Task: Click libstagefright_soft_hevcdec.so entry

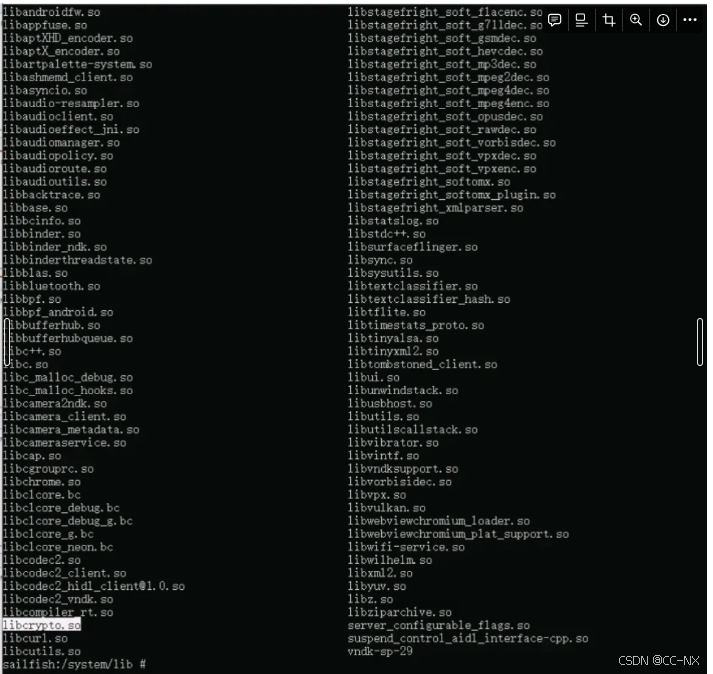Action: tap(445, 51)
